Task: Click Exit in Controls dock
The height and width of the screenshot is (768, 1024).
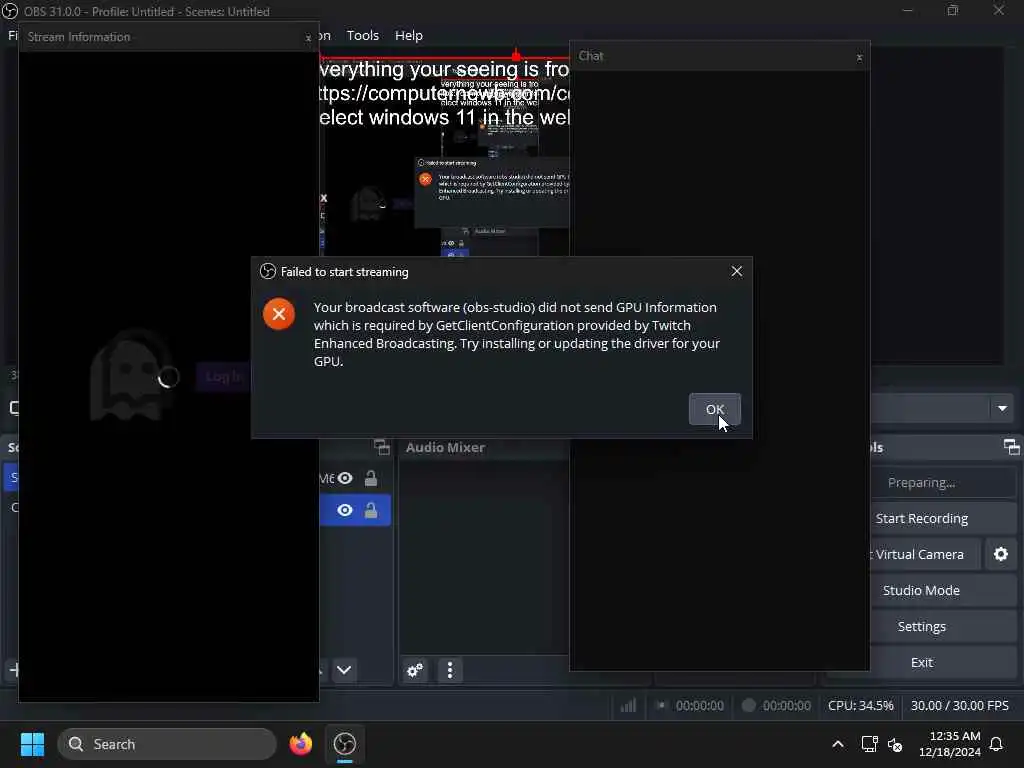Action: [x=921, y=662]
